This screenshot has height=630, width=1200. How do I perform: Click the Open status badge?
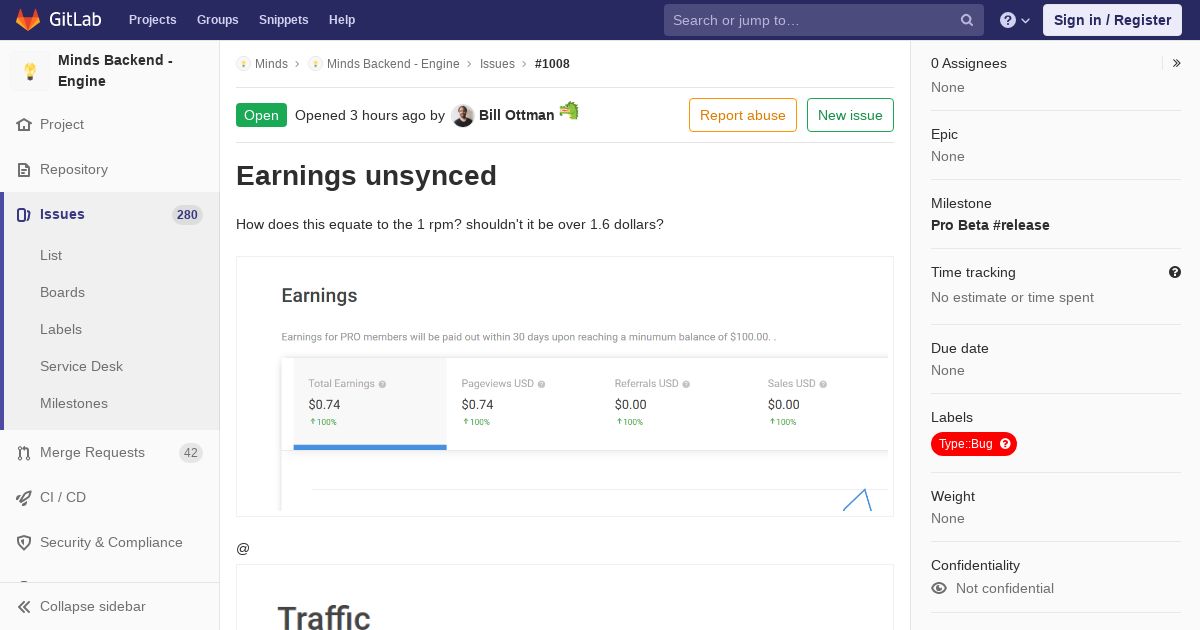(x=261, y=115)
